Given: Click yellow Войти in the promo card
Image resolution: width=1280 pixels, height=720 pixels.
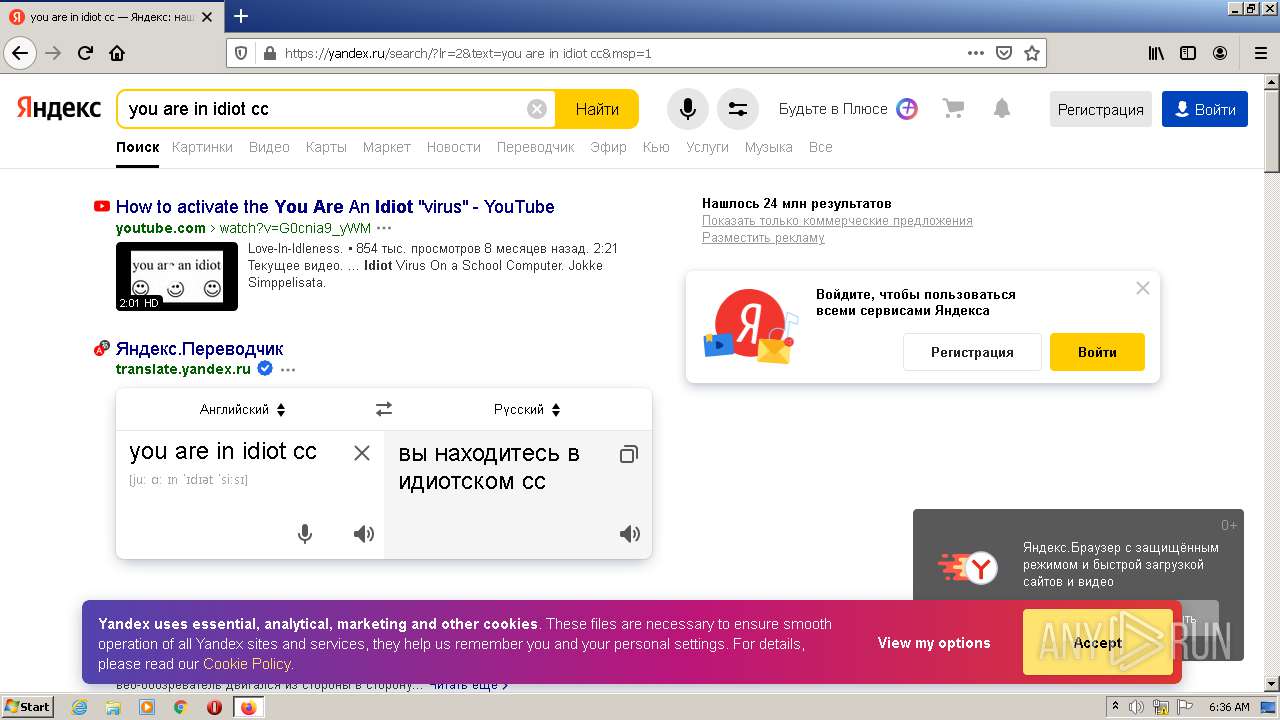Looking at the screenshot, I should (x=1097, y=352).
